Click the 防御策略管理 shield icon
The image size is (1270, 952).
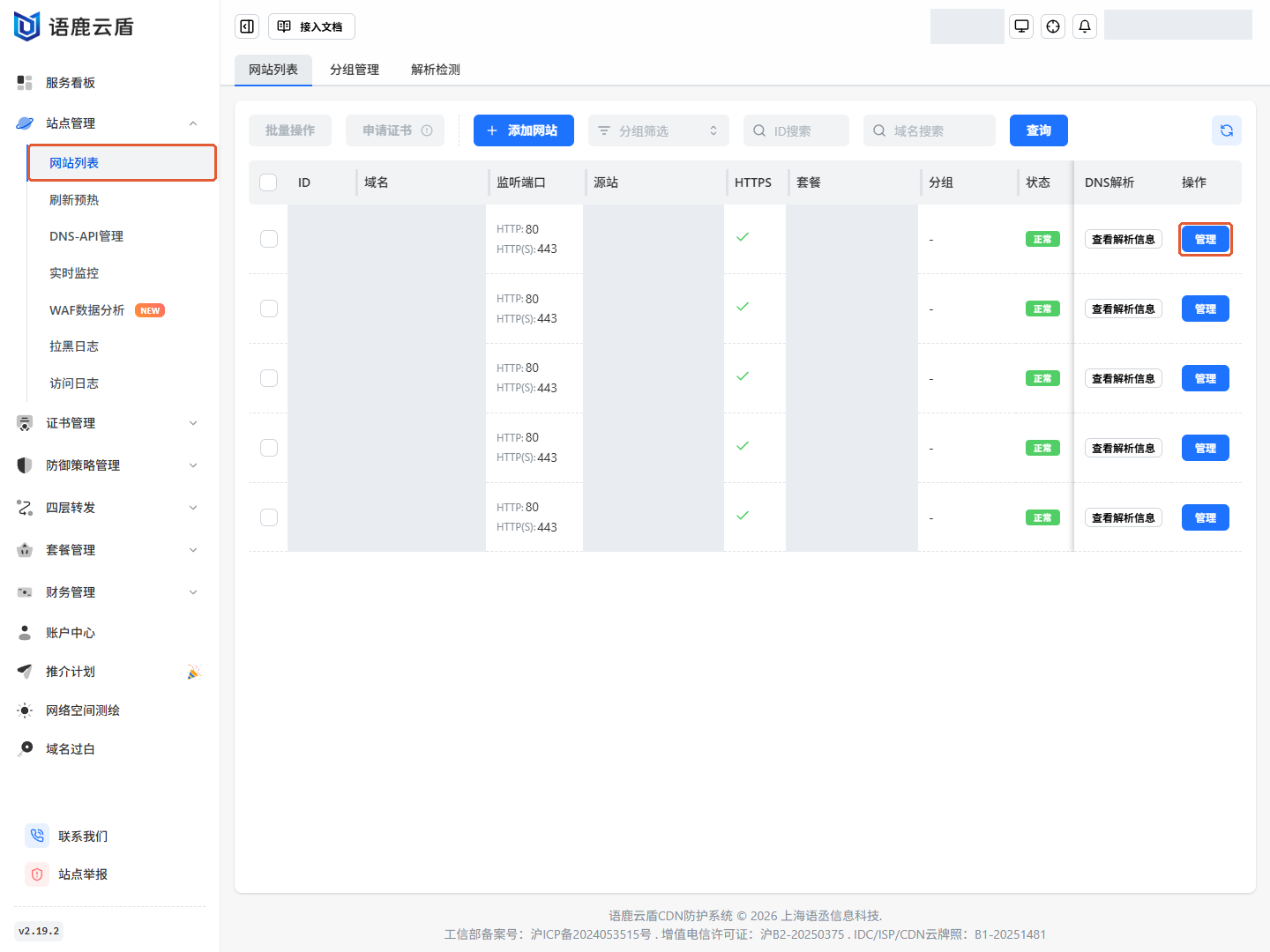[x=25, y=465]
